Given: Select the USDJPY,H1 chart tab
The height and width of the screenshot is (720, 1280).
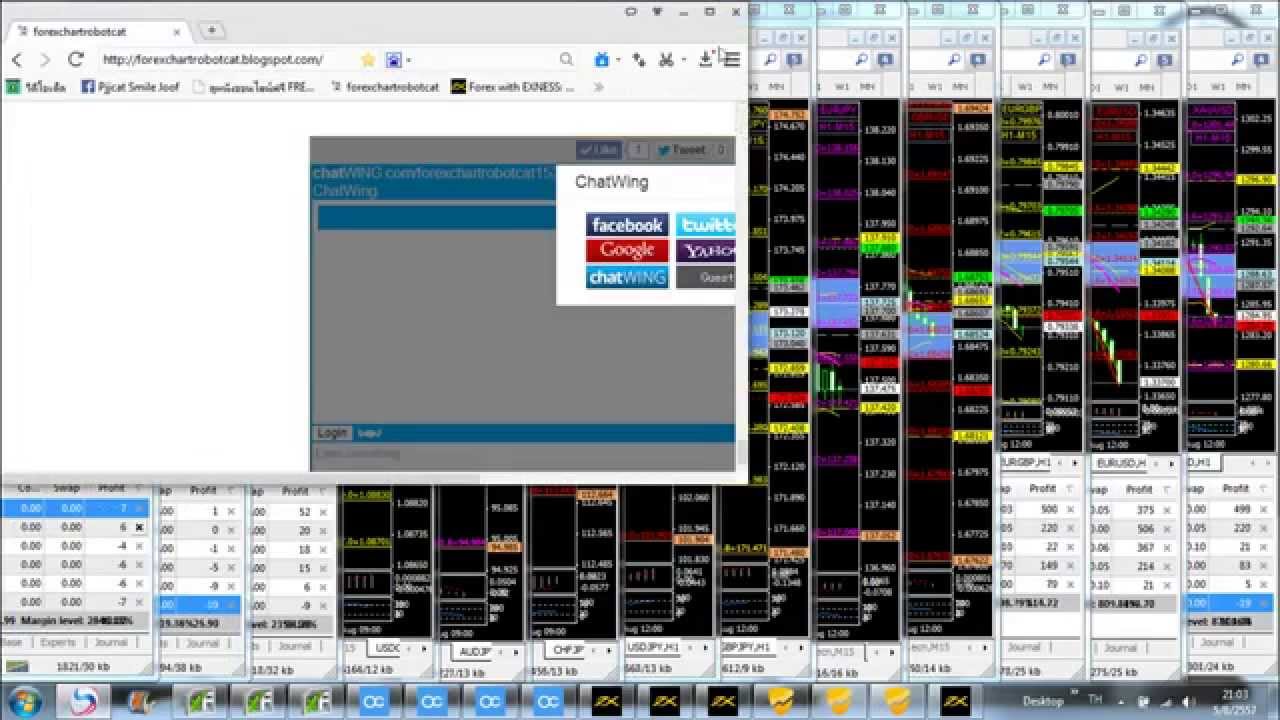Looking at the screenshot, I should (652, 648).
